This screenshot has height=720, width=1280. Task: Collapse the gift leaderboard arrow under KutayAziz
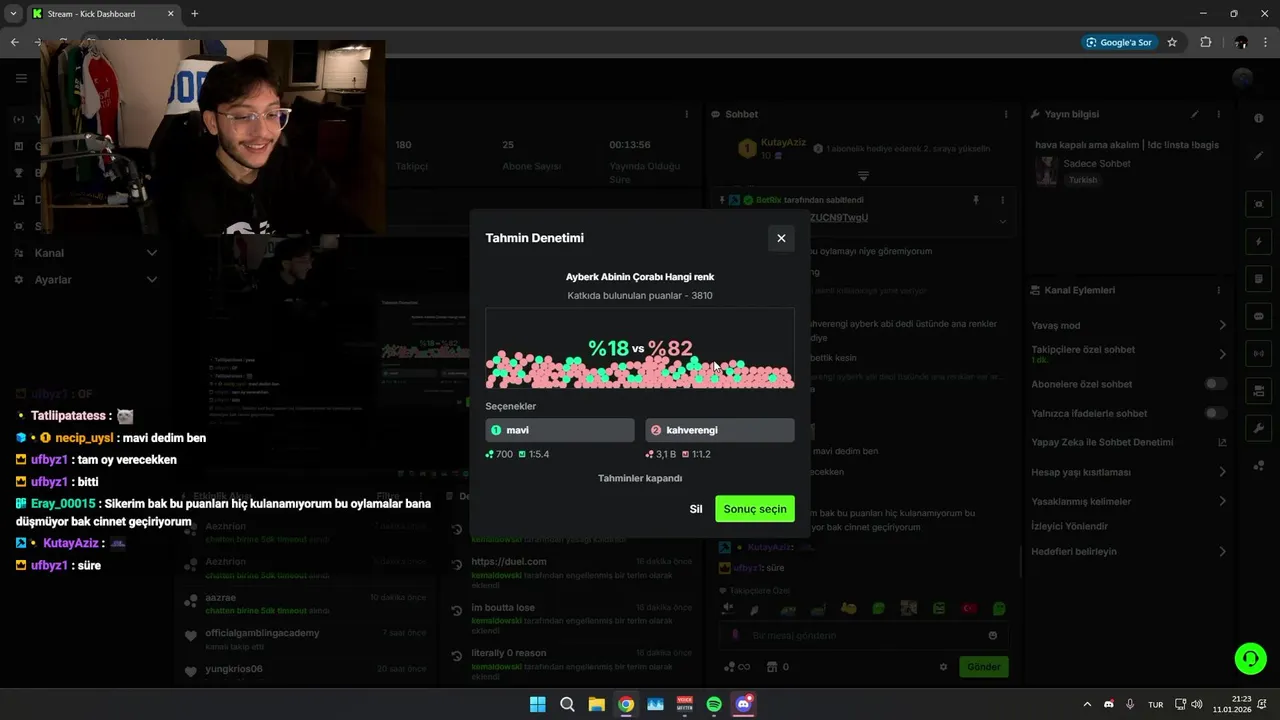pyautogui.click(x=863, y=176)
